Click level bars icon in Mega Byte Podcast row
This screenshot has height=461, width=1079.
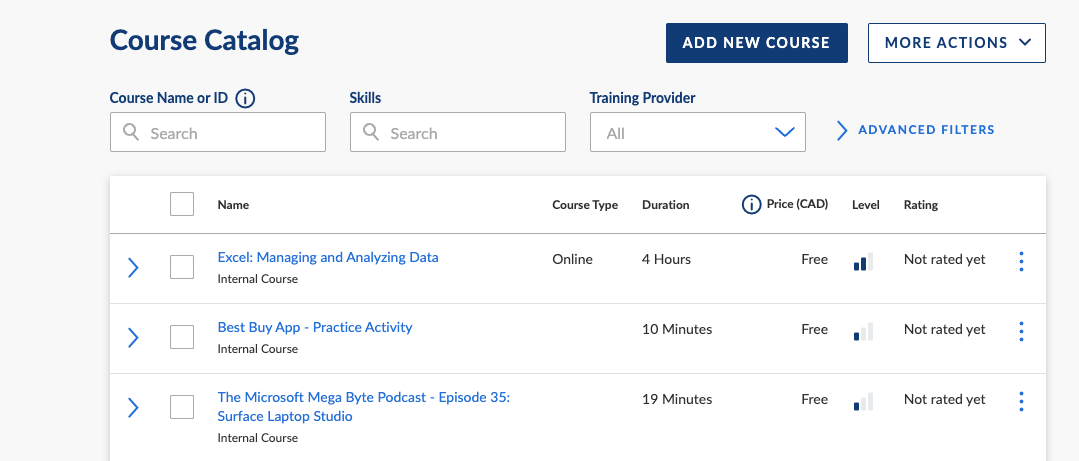[863, 402]
